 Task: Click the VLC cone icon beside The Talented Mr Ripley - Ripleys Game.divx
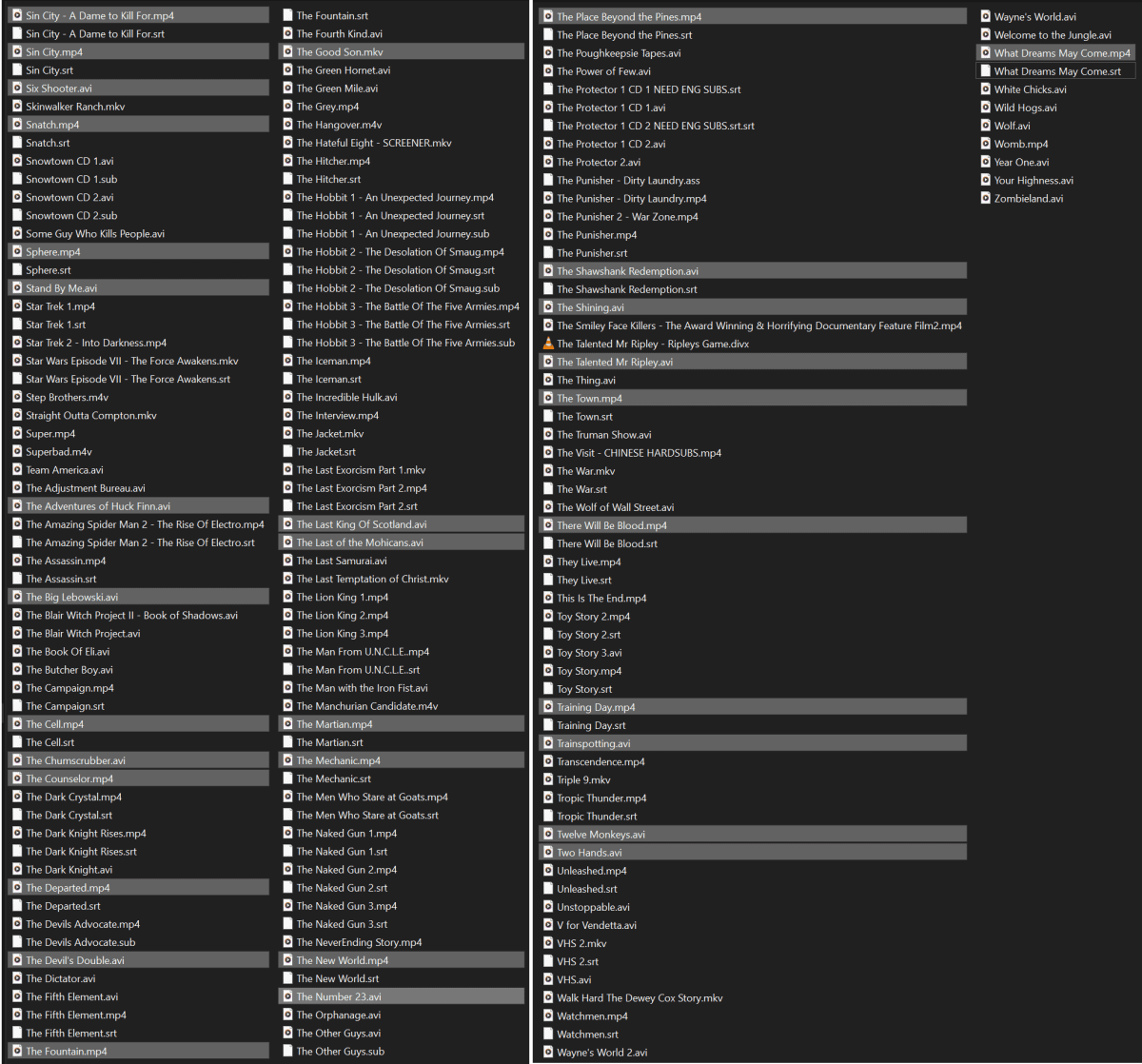tap(548, 344)
